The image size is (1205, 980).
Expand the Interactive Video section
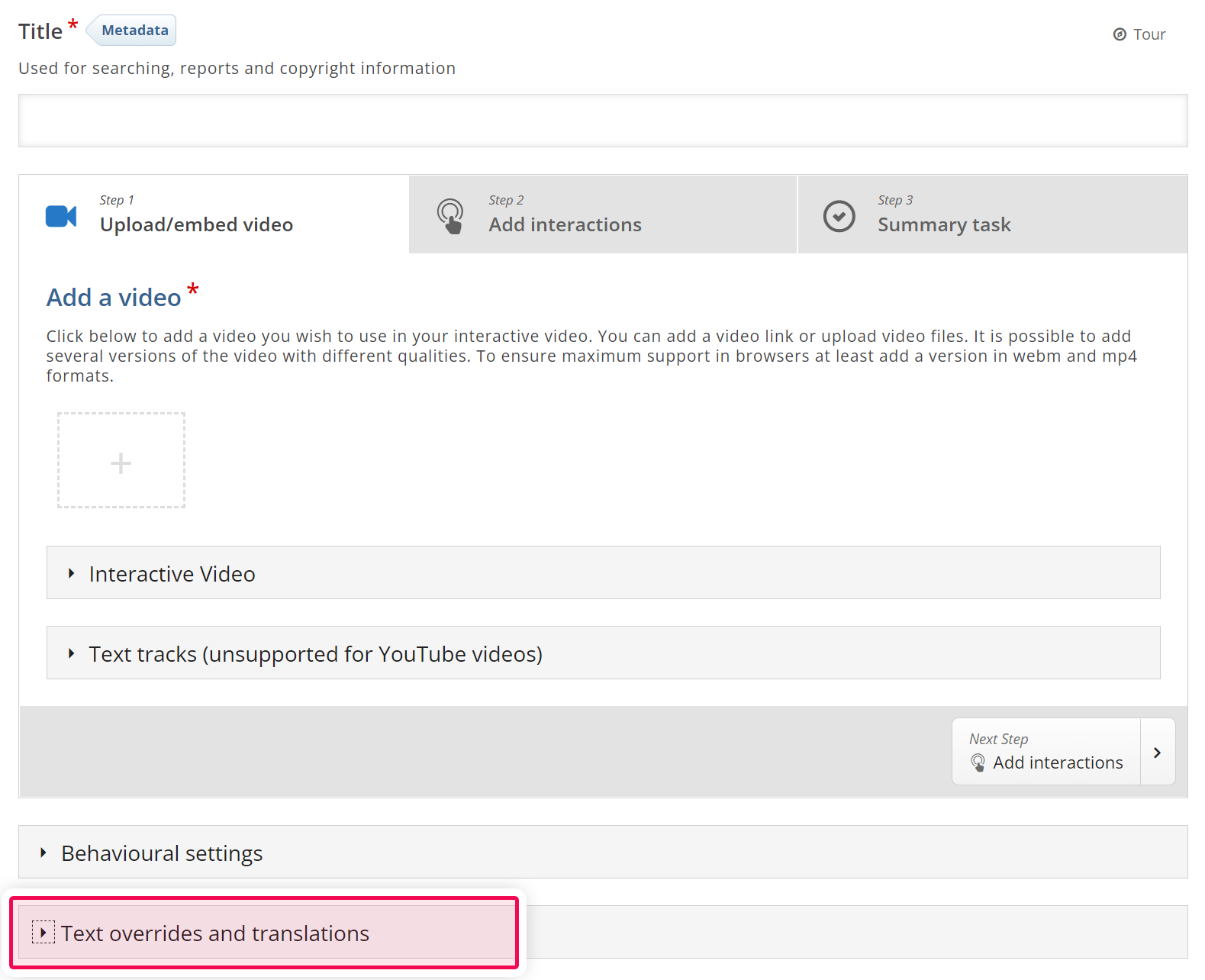603,572
